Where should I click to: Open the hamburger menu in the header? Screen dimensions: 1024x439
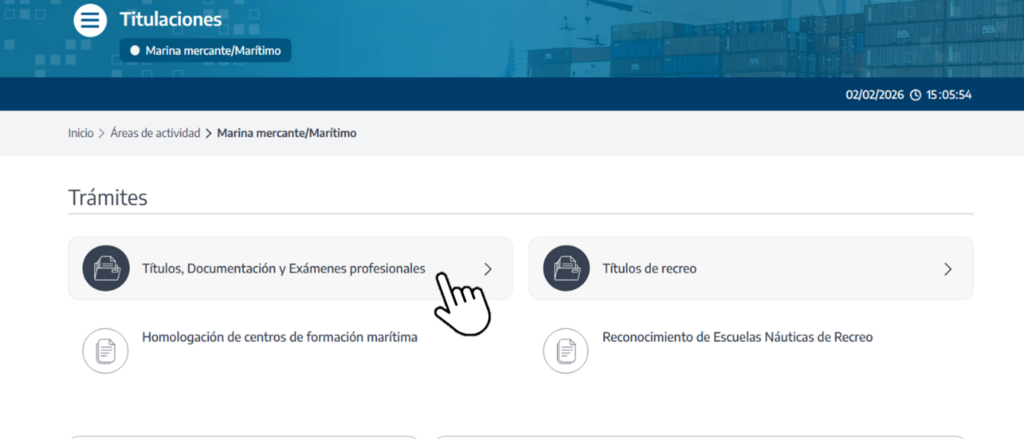coord(90,20)
